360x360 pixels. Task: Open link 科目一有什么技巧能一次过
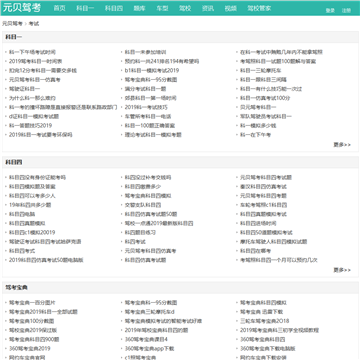[271, 89]
